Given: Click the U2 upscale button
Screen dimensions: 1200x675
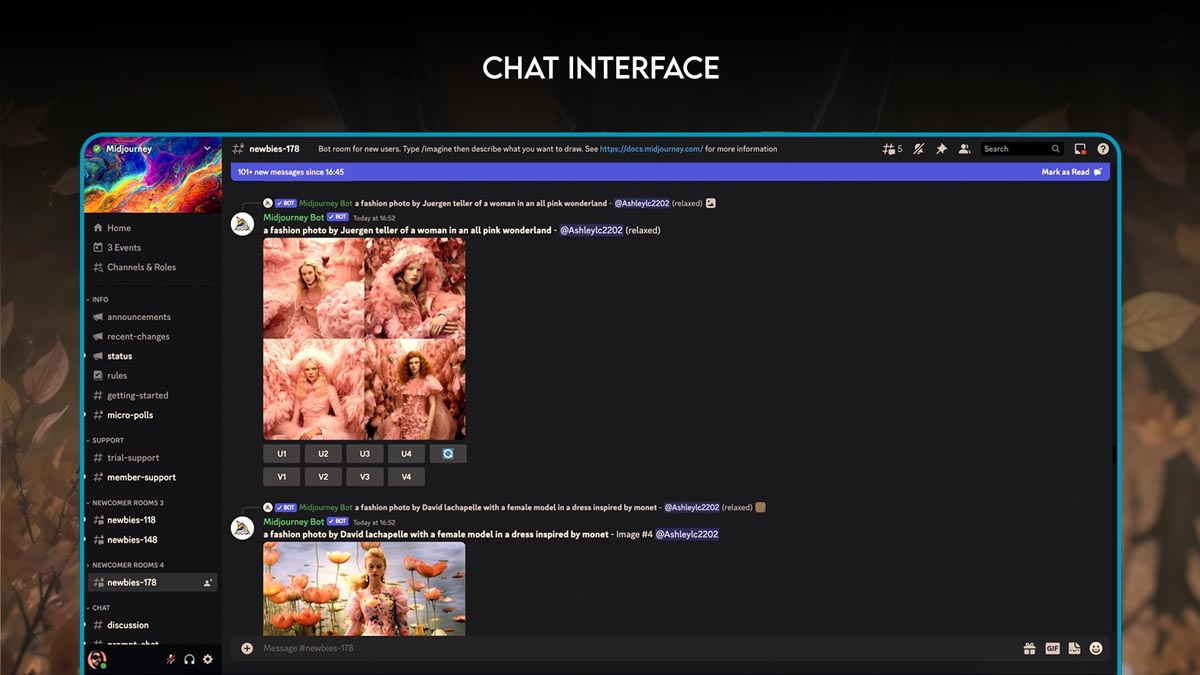Looking at the screenshot, I should tap(323, 454).
